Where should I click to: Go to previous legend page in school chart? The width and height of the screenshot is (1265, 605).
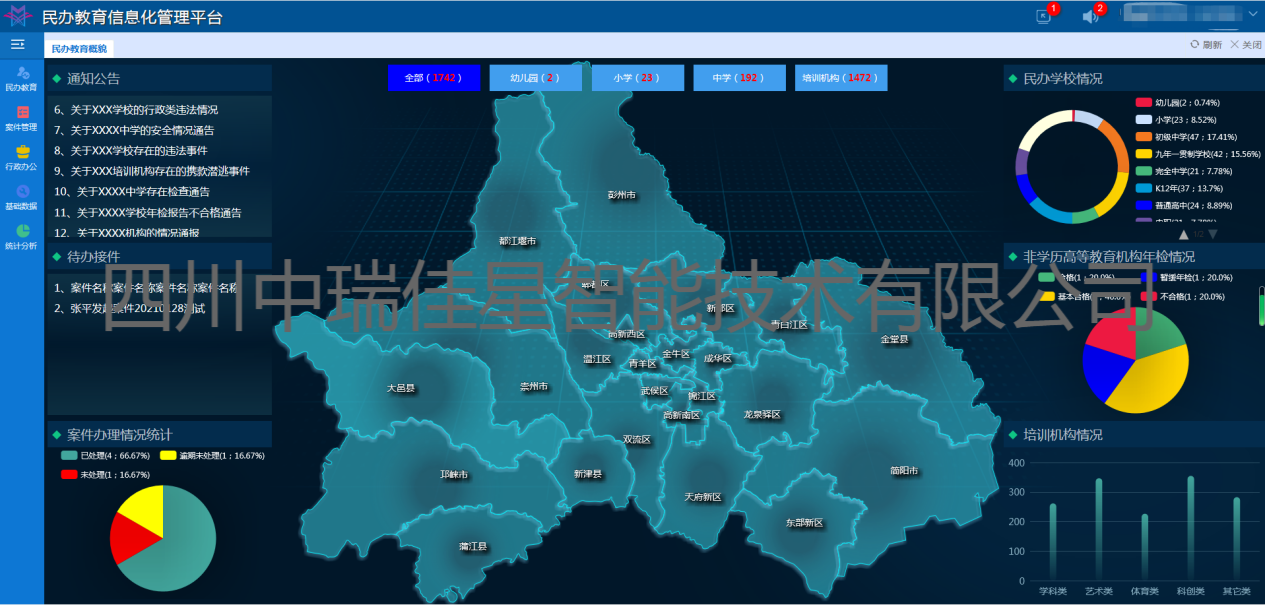pos(1184,234)
